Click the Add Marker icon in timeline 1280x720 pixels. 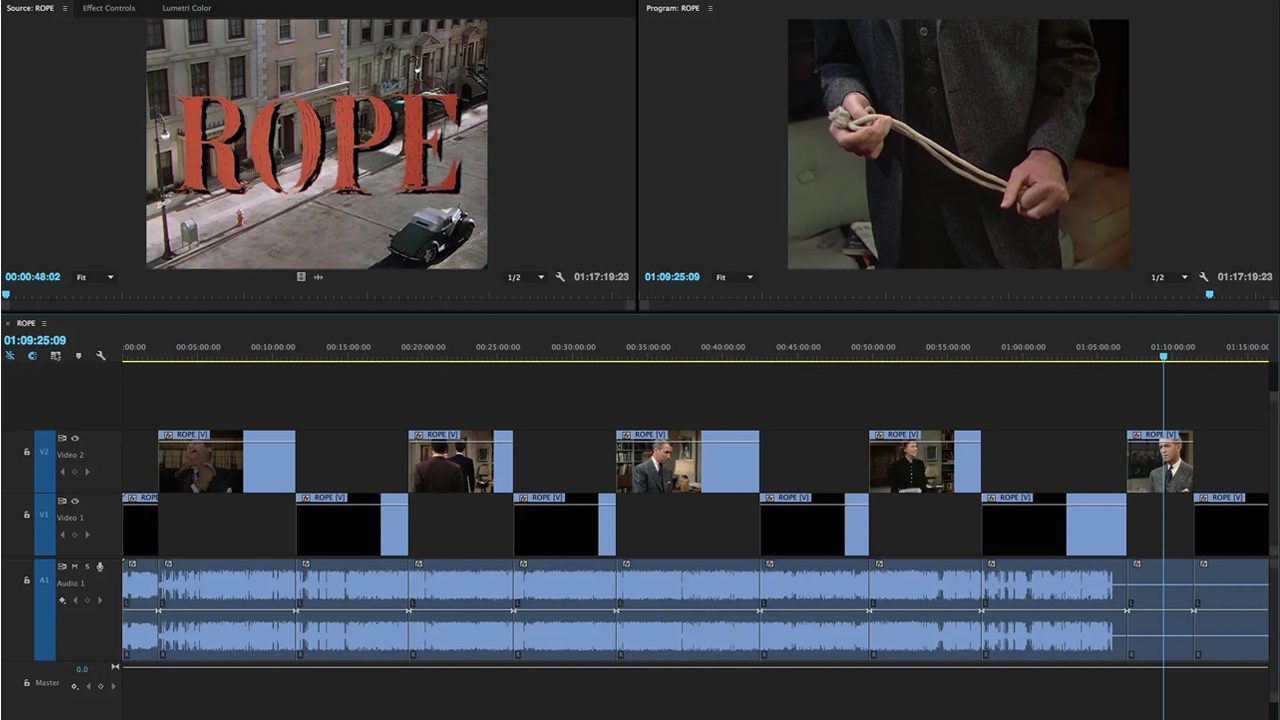78,356
